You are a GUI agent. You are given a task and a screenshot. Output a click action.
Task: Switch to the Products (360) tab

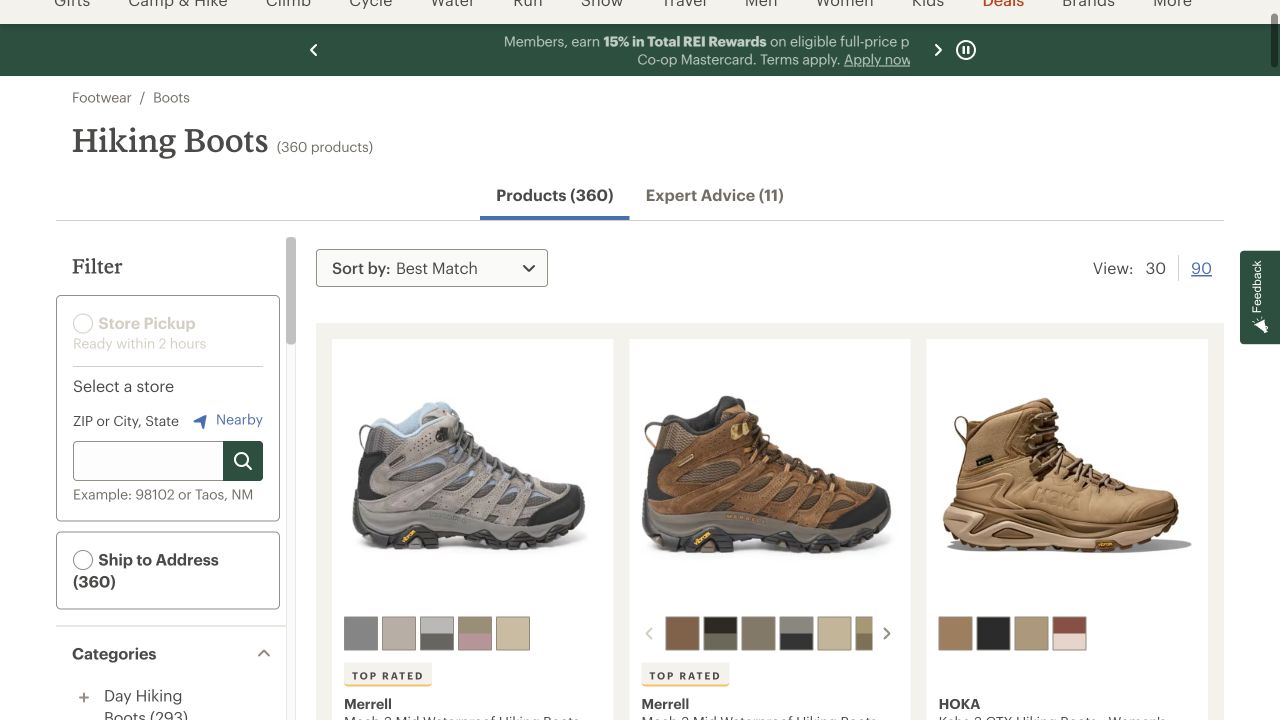coord(555,196)
